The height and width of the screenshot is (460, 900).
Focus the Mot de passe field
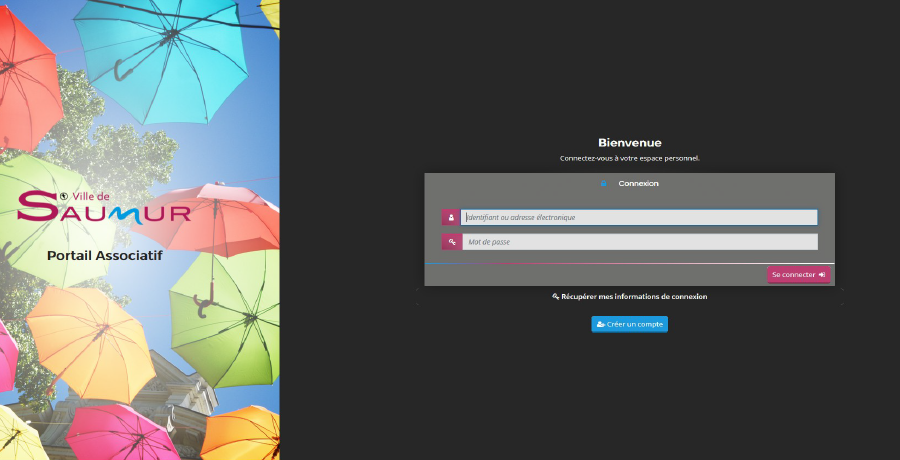tap(639, 242)
